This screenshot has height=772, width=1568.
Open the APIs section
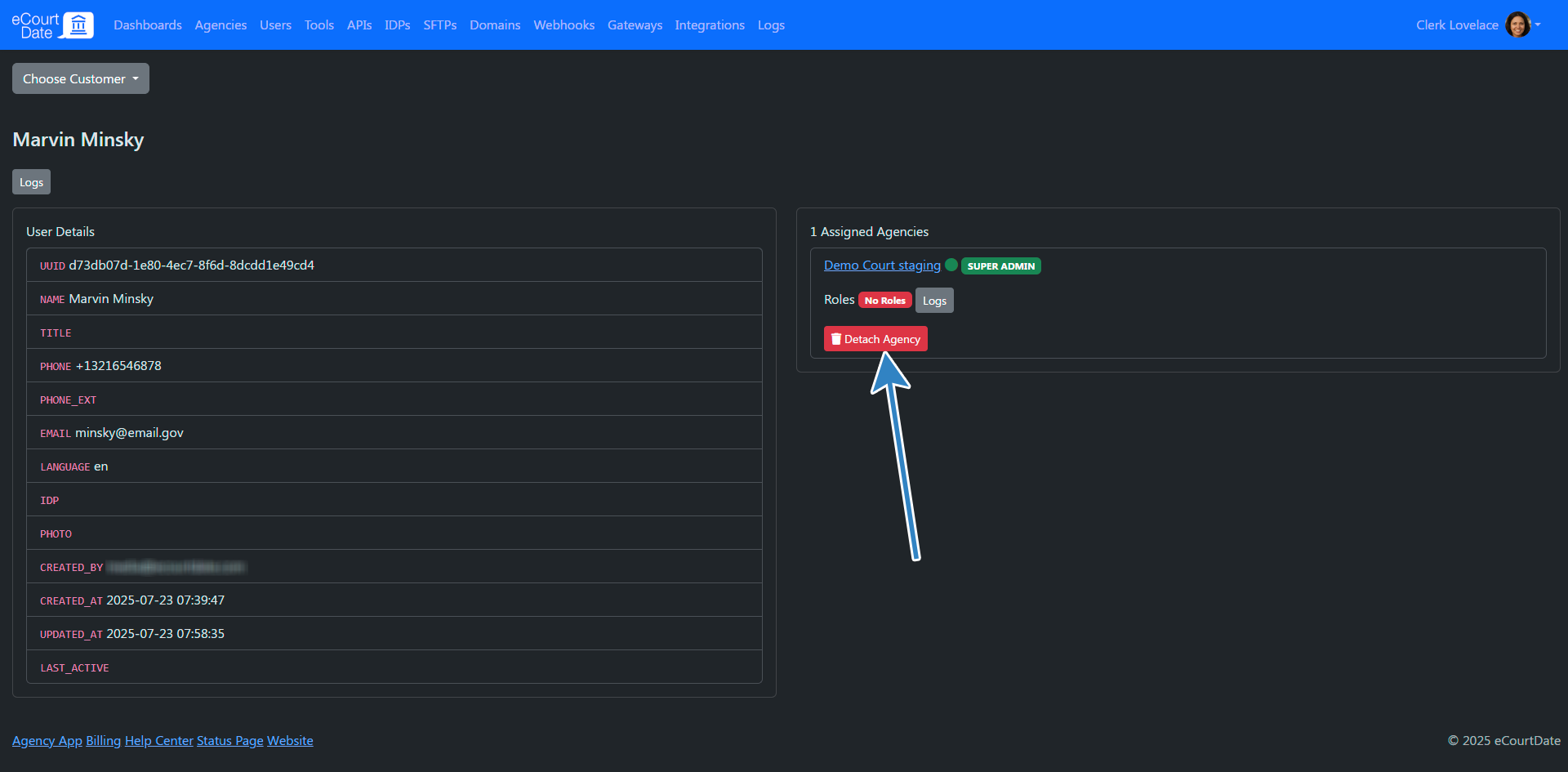tap(359, 25)
